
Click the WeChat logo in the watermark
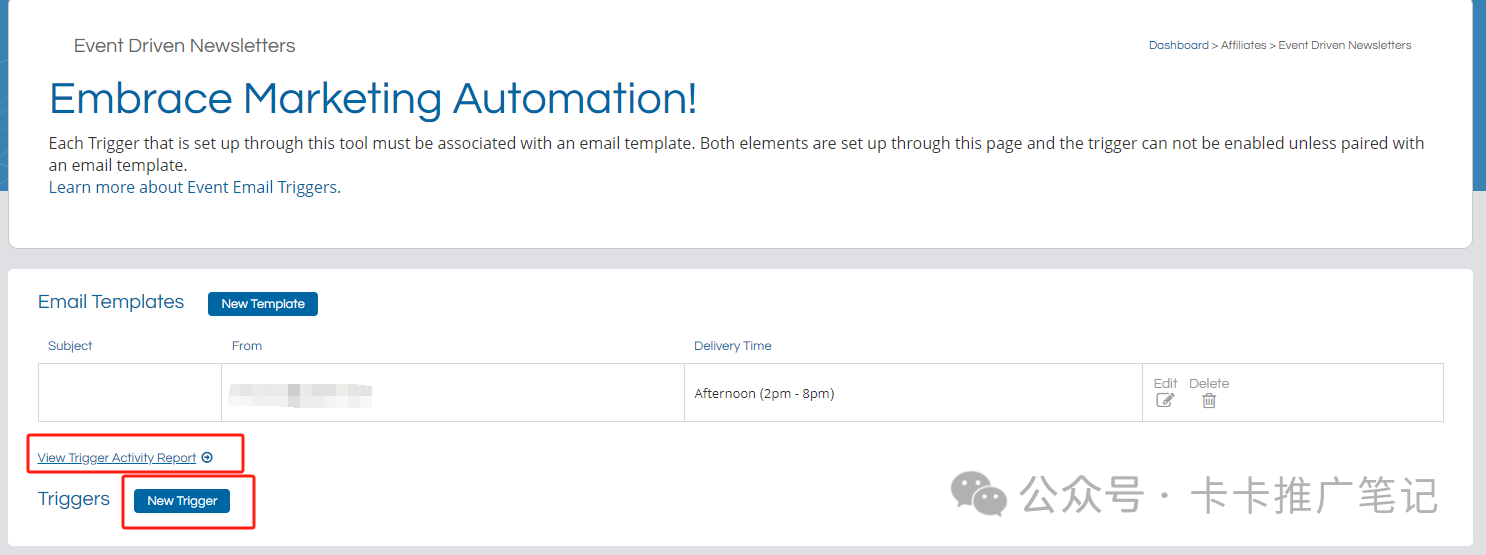(x=978, y=494)
